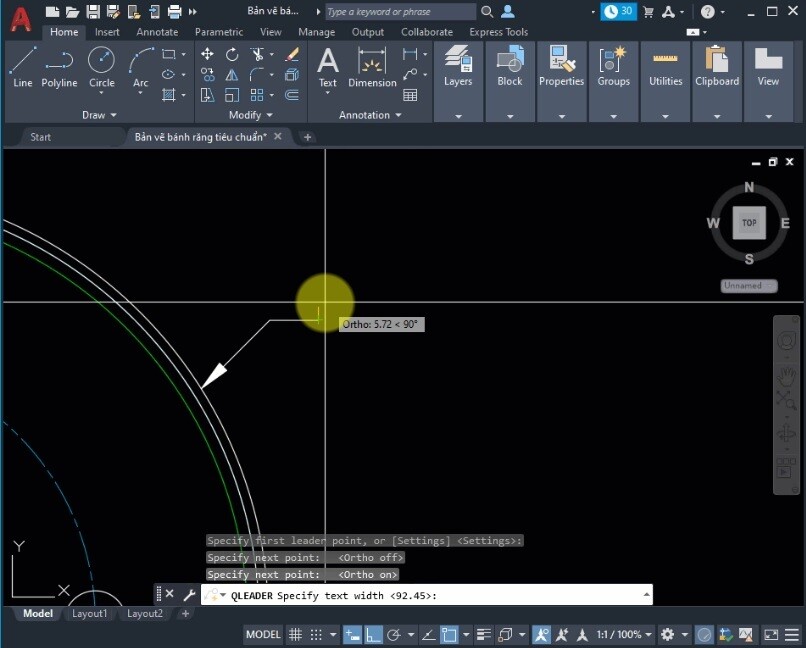Viewport: 806px width, 648px height.
Task: Click the Move tool in Modify panel
Action: pyautogui.click(x=207, y=54)
